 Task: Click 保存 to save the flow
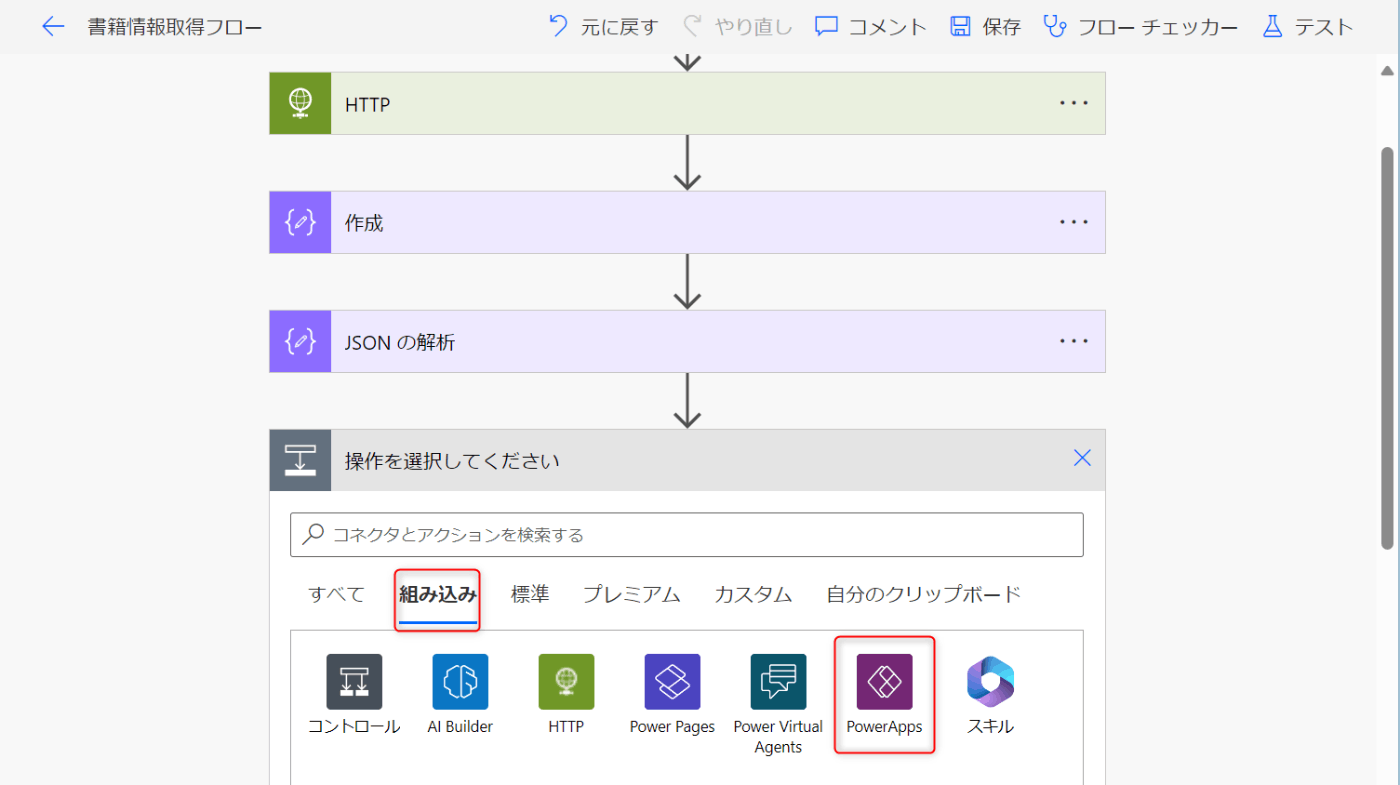click(985, 27)
